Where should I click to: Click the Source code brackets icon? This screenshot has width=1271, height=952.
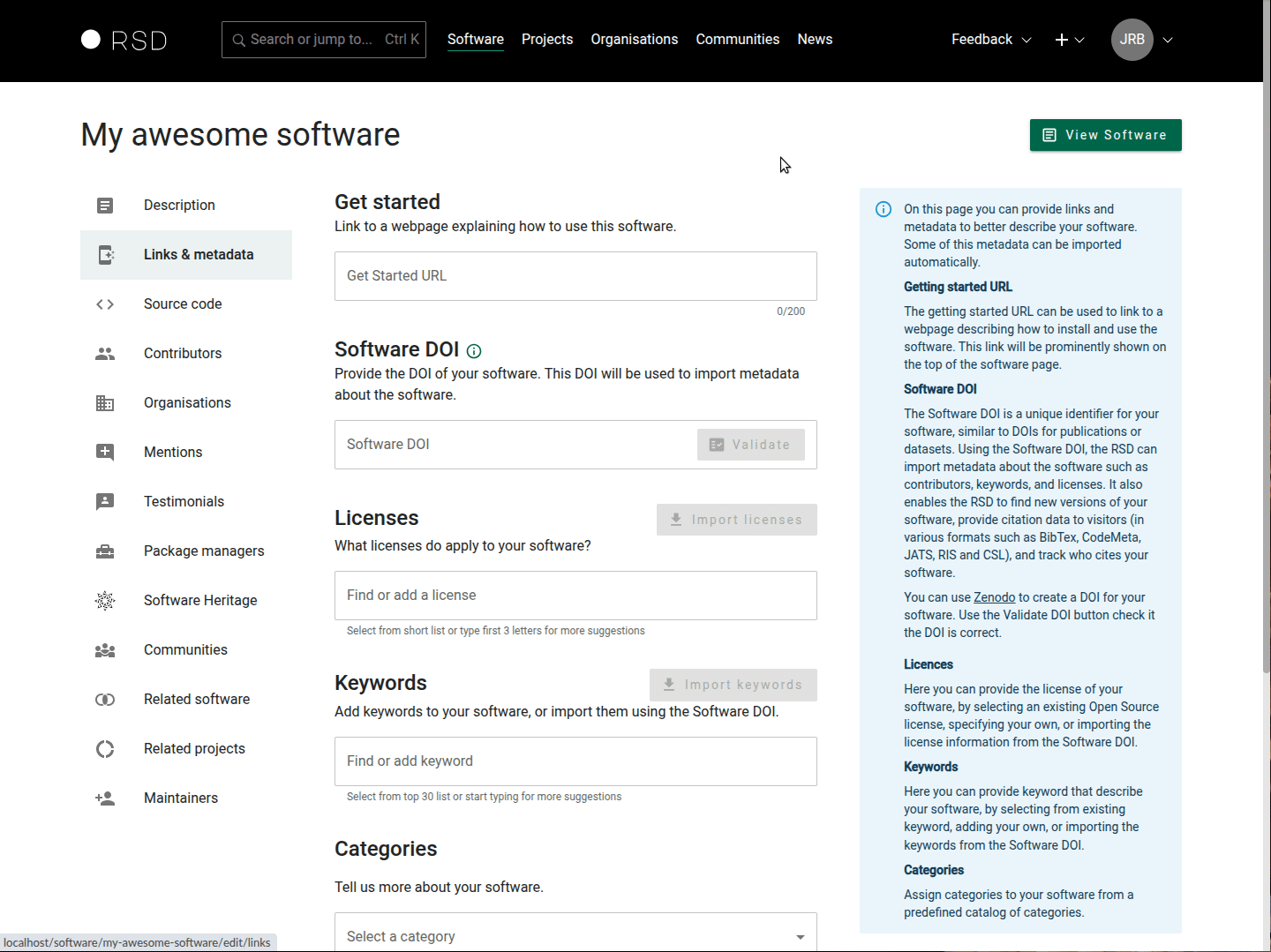click(x=105, y=304)
